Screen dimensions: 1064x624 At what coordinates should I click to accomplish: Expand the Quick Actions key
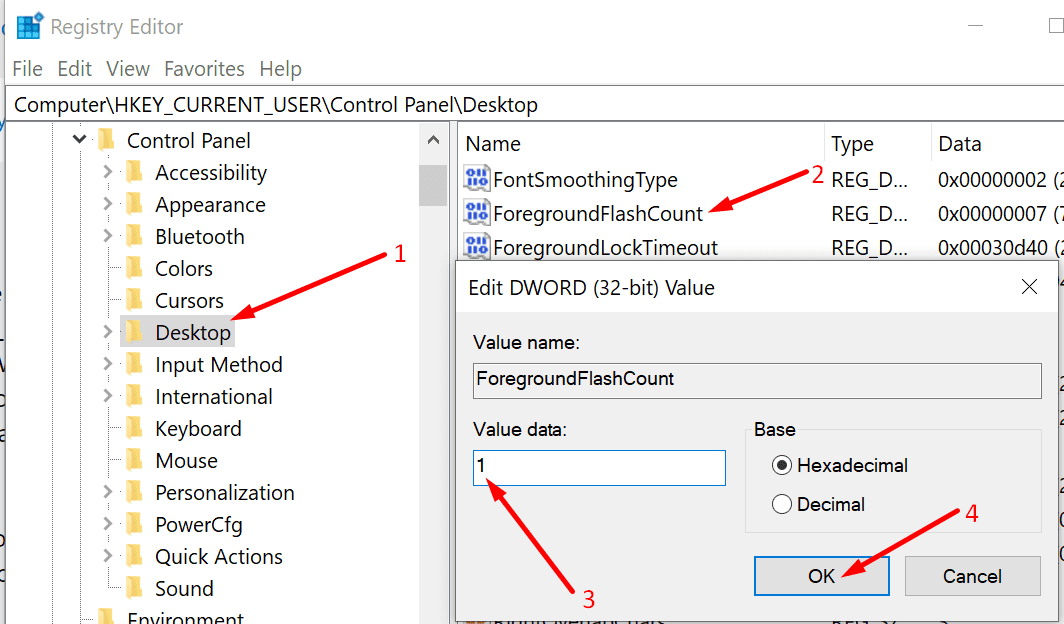(x=107, y=555)
